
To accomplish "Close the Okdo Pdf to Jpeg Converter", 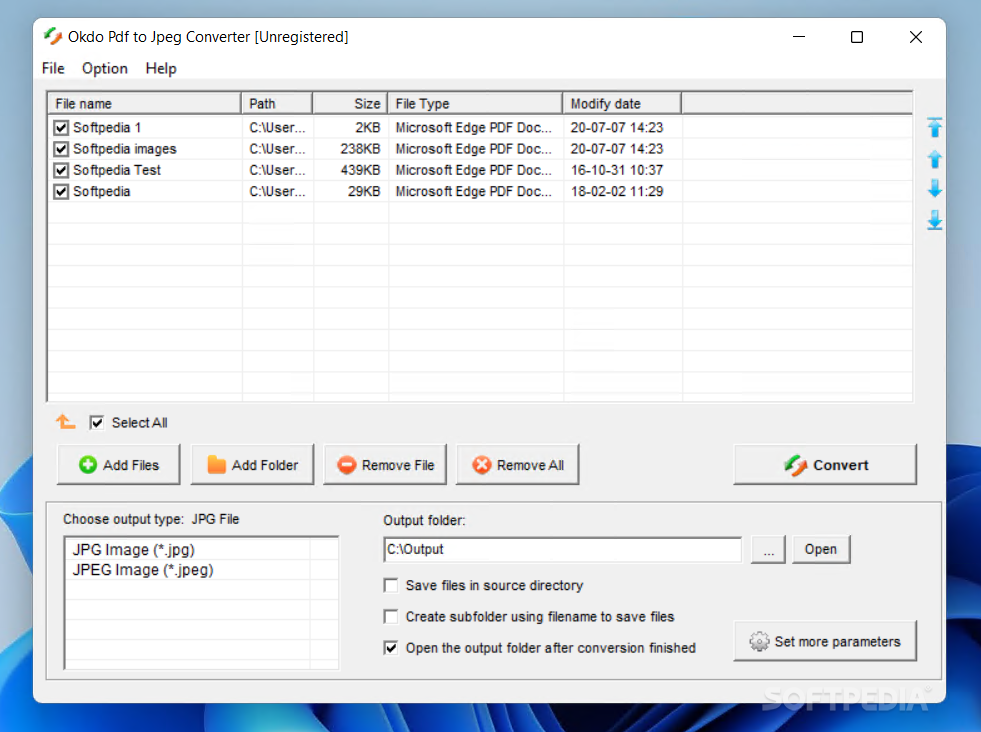I will coord(916,37).
